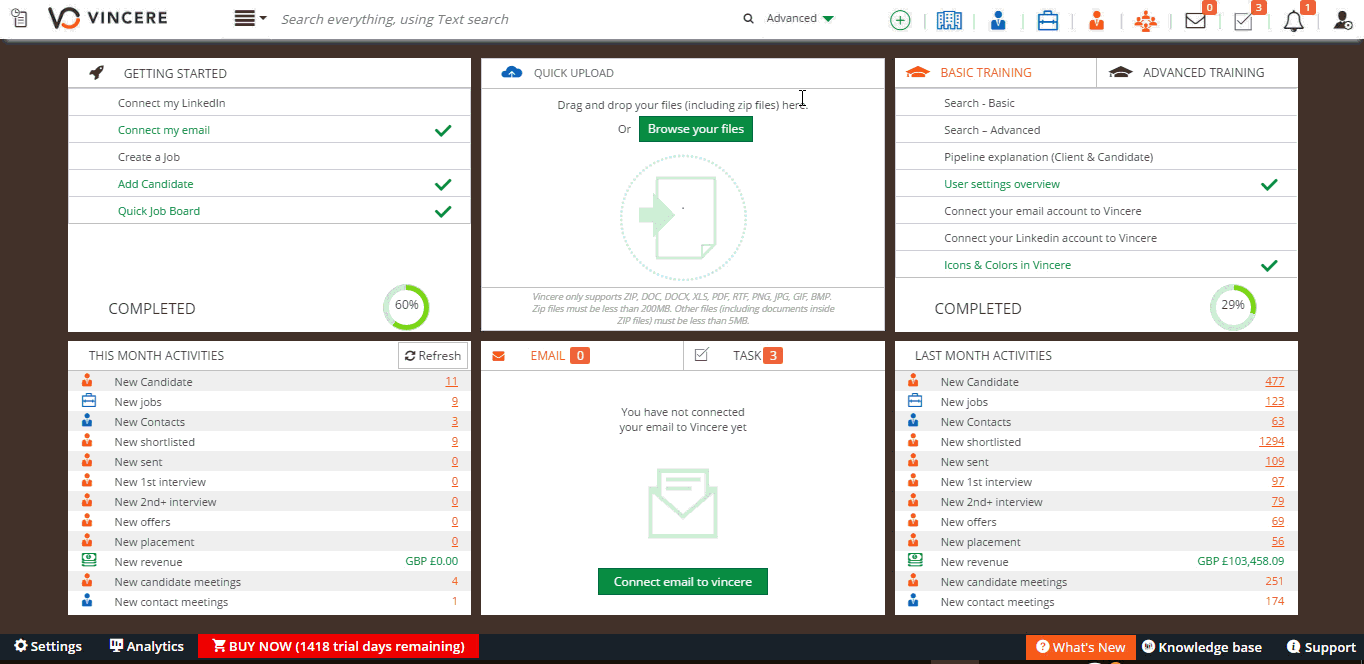Click the Quick Job Board checkmark
This screenshot has width=1364, height=664.
click(x=443, y=211)
